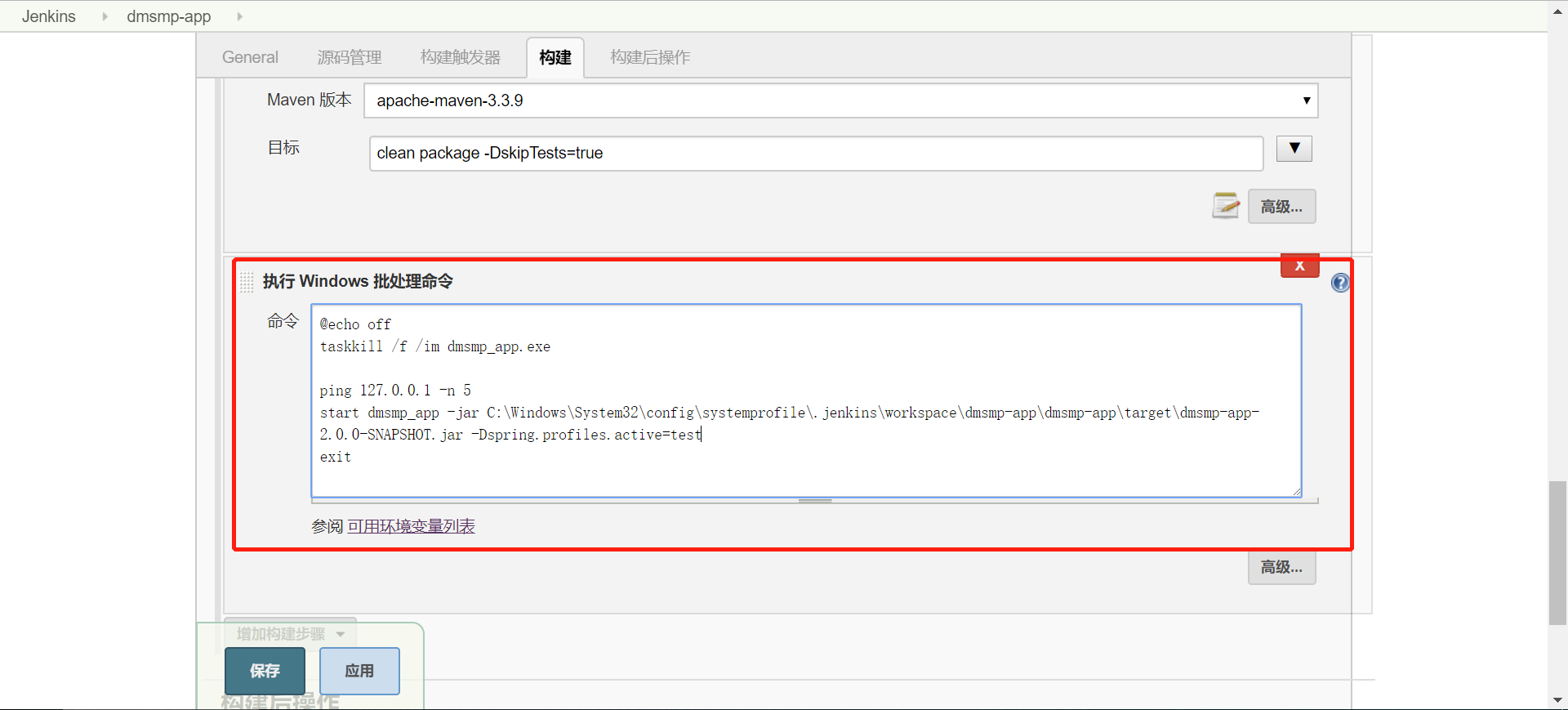This screenshot has width=1568, height=710.
Task: Open the 增加构建步骤 dropdown
Action: (x=290, y=633)
